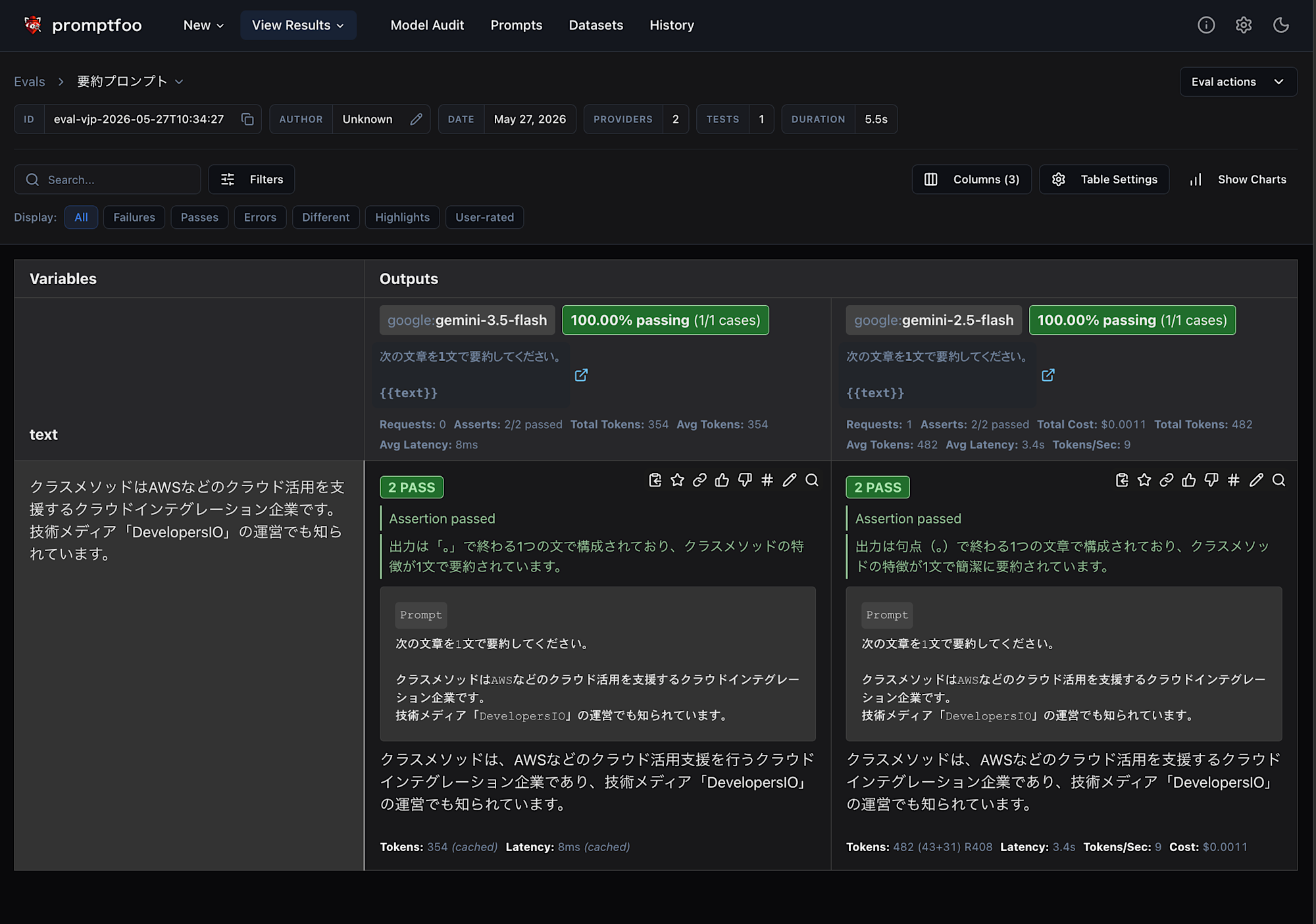Open the Eval actions dropdown
Screen dimensions: 1316x924
1238,82
